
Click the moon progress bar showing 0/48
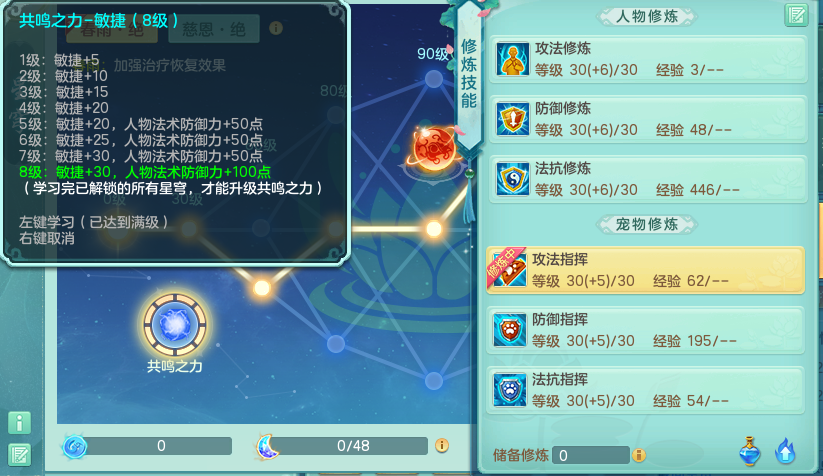click(x=352, y=446)
